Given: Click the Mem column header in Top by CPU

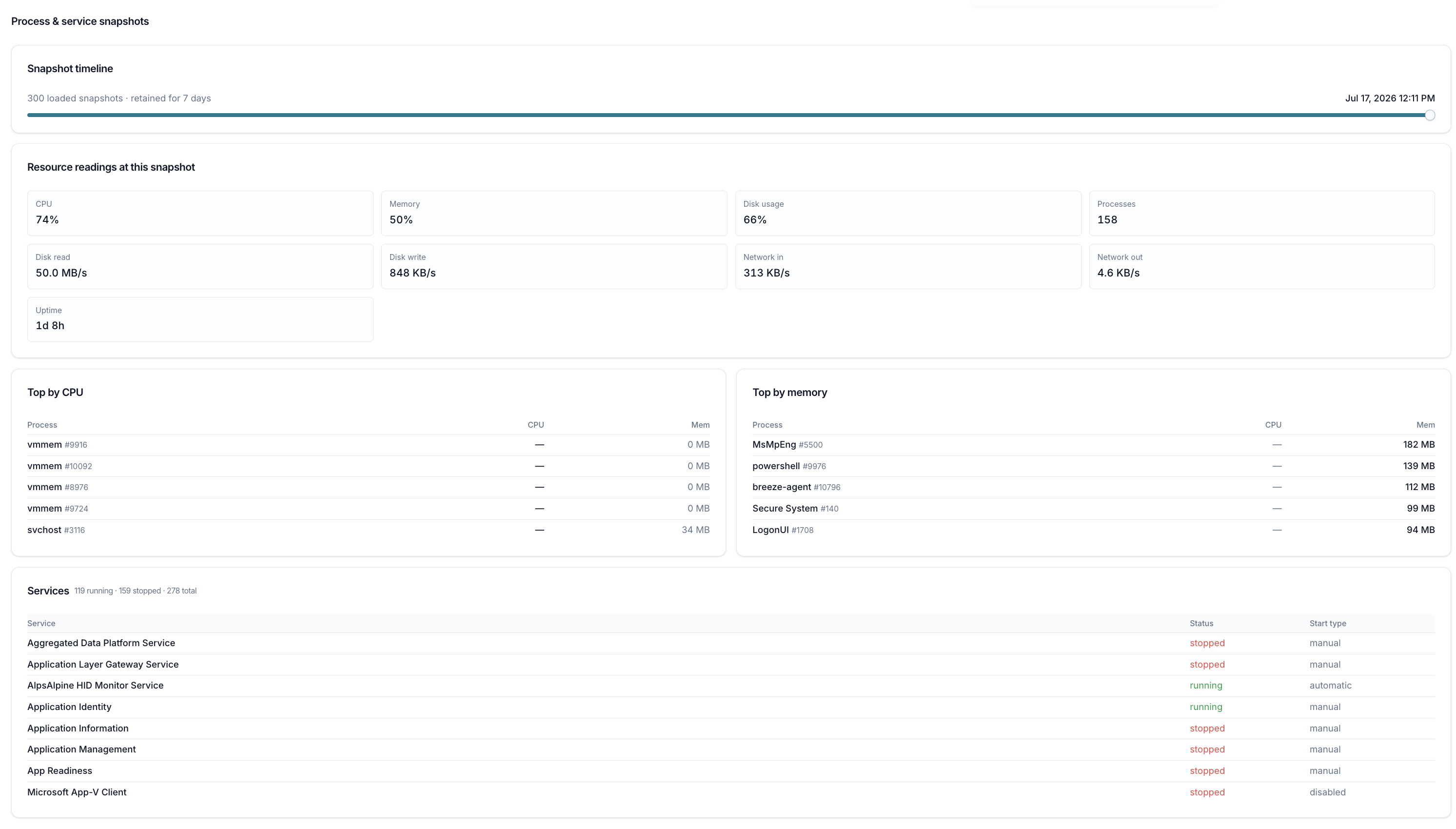Looking at the screenshot, I should [700, 425].
